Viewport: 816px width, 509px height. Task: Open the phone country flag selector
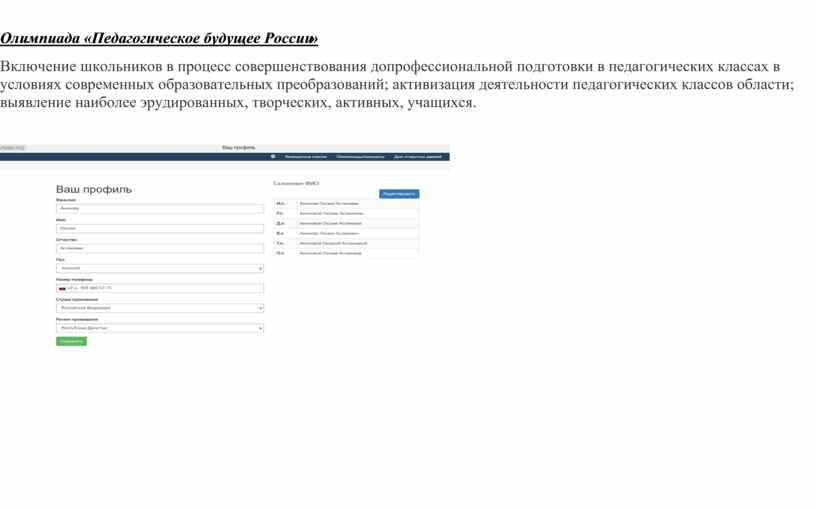[62, 288]
